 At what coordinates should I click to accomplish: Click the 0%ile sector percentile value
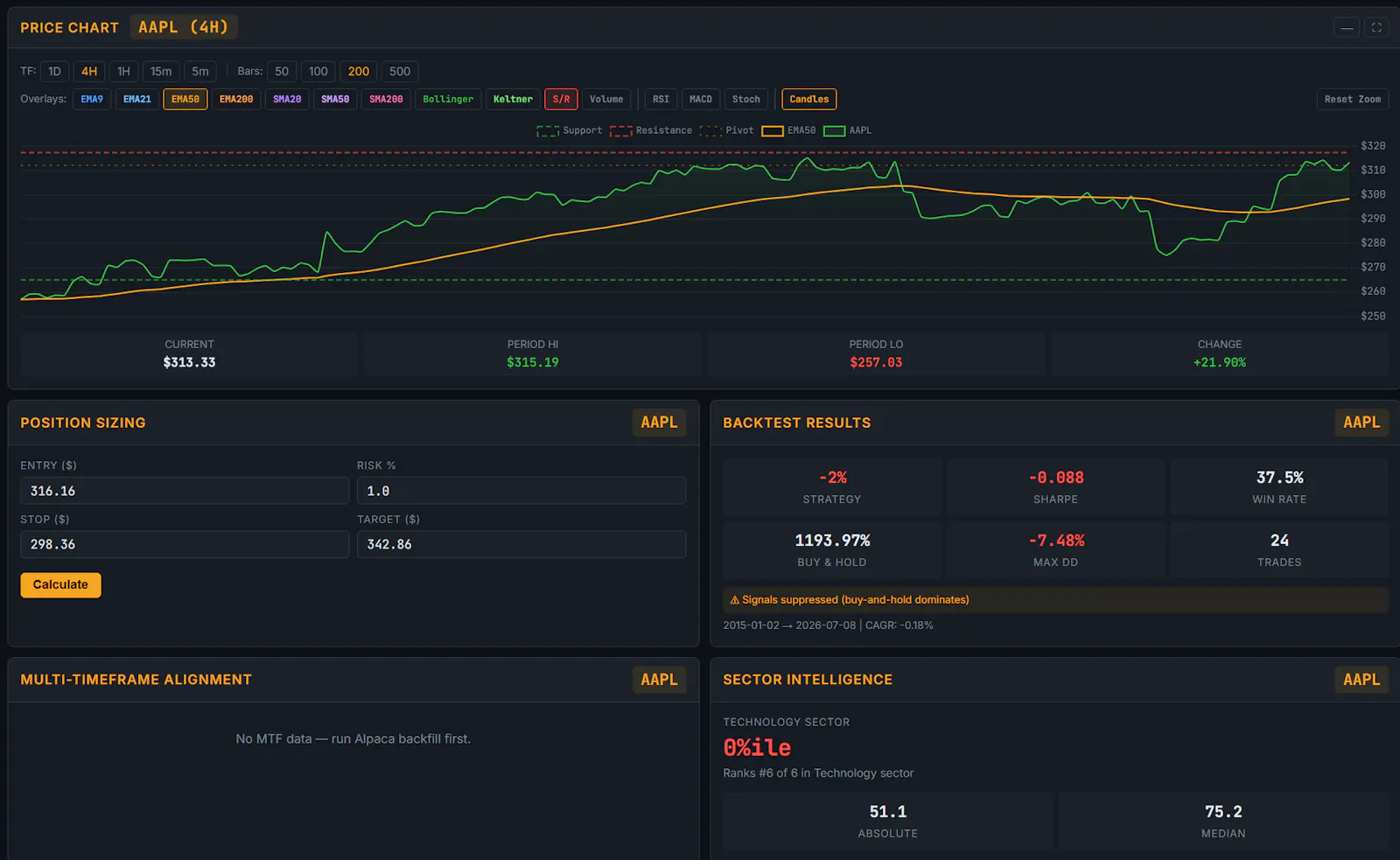757,748
